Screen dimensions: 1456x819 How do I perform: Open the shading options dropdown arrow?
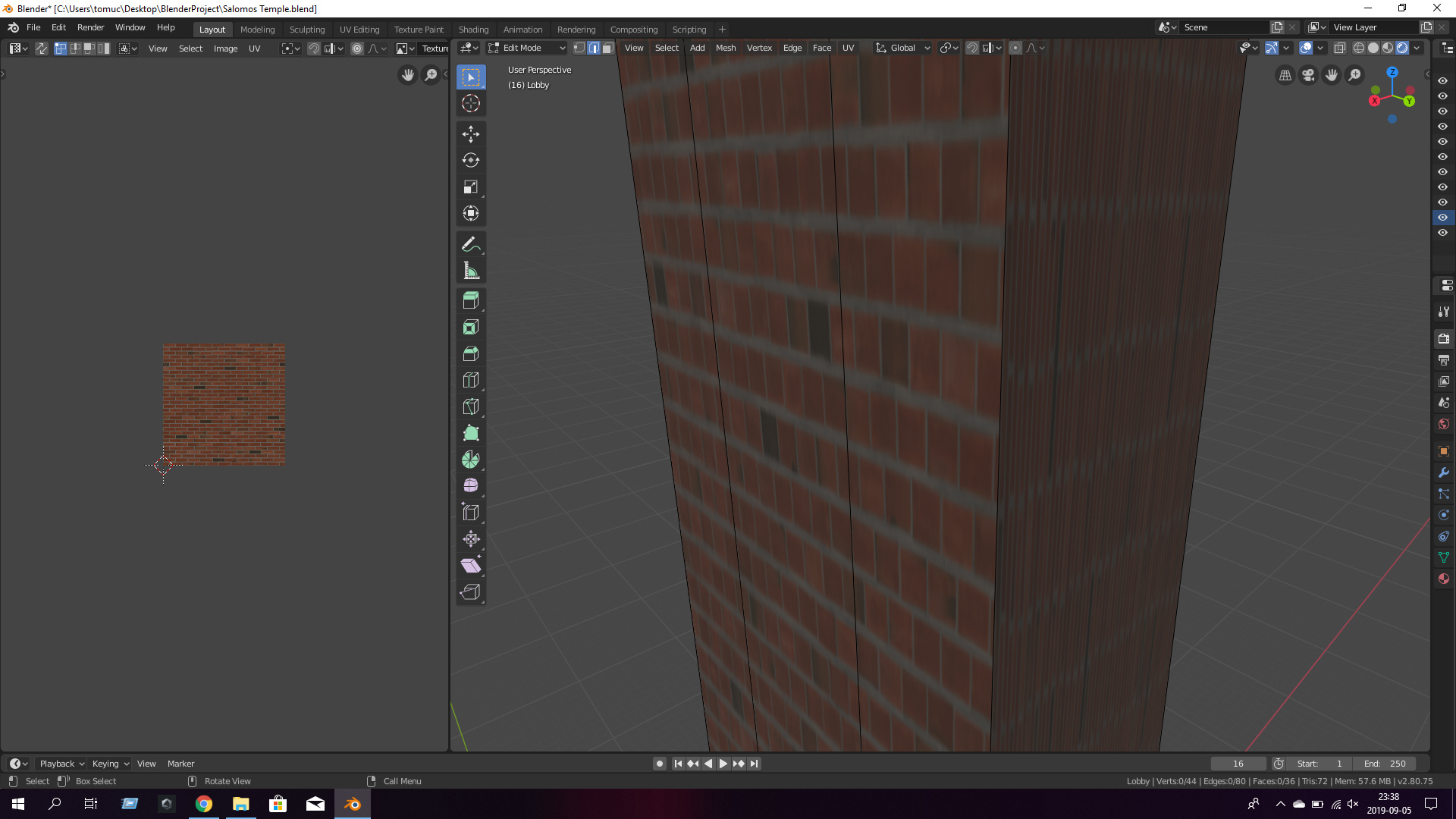(1417, 48)
